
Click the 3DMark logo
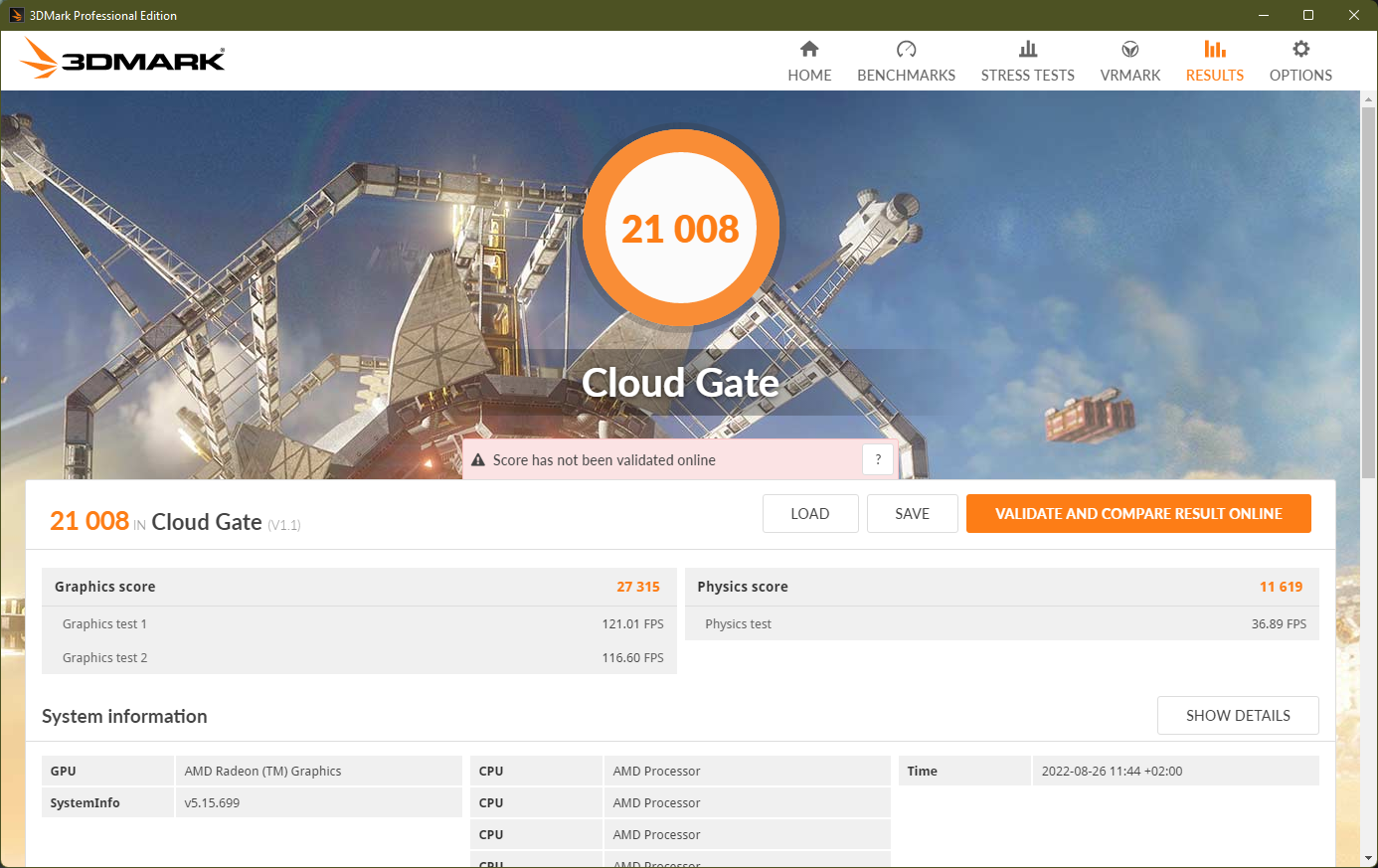tap(123, 59)
